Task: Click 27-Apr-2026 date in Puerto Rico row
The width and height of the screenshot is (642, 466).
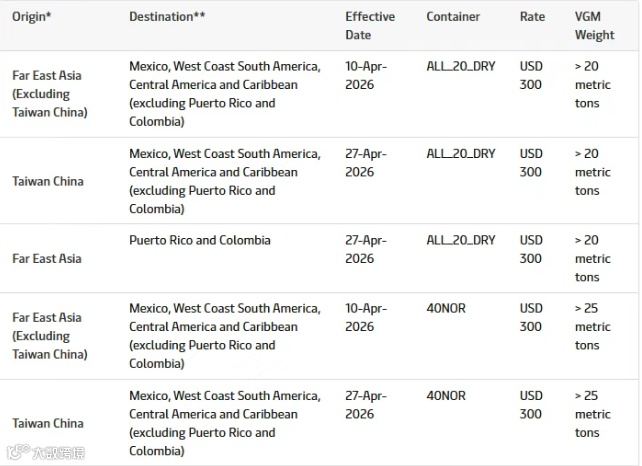Action: 366,249
